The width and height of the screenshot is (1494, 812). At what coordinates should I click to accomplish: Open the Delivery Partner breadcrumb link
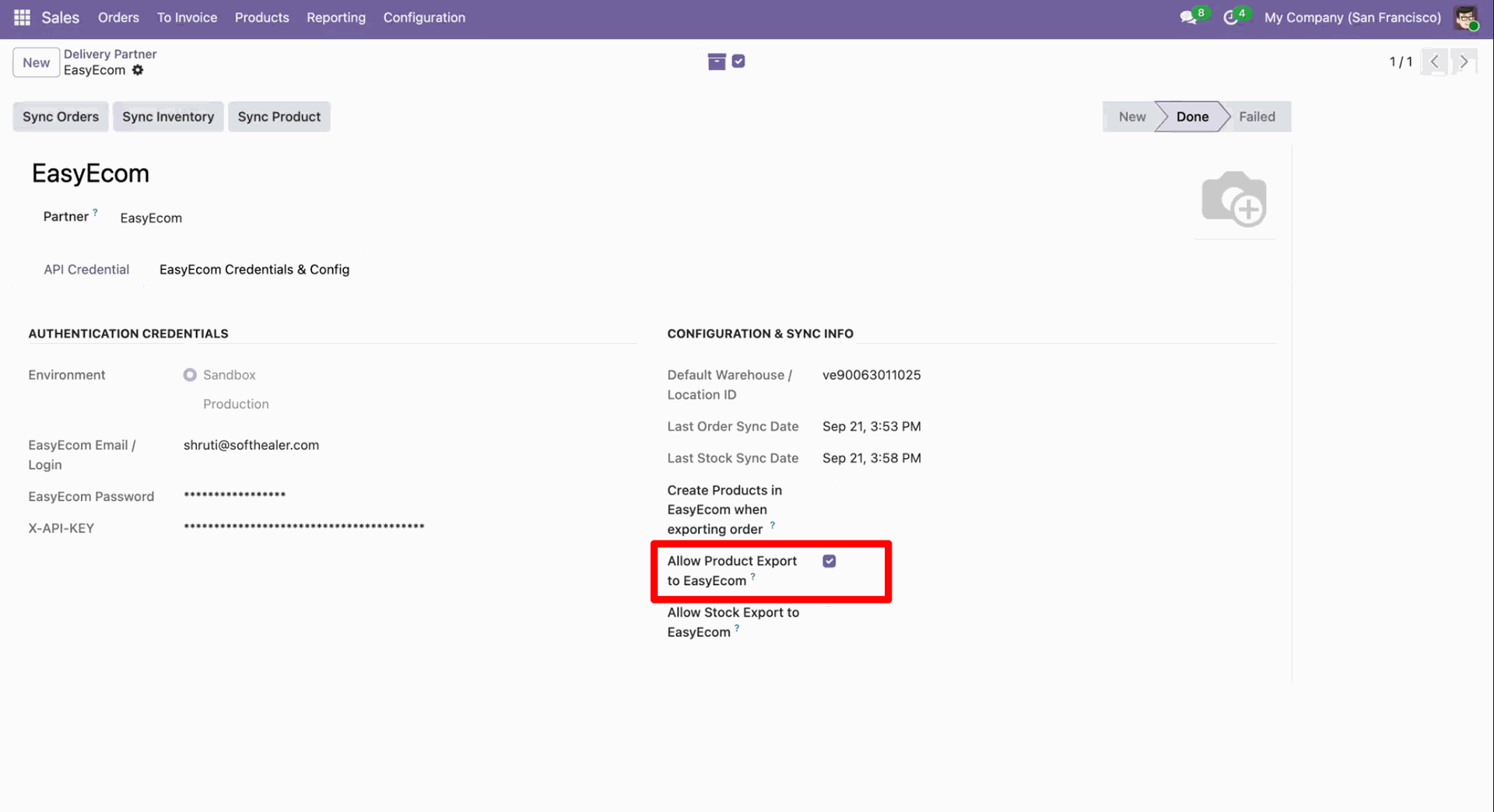tap(110, 54)
